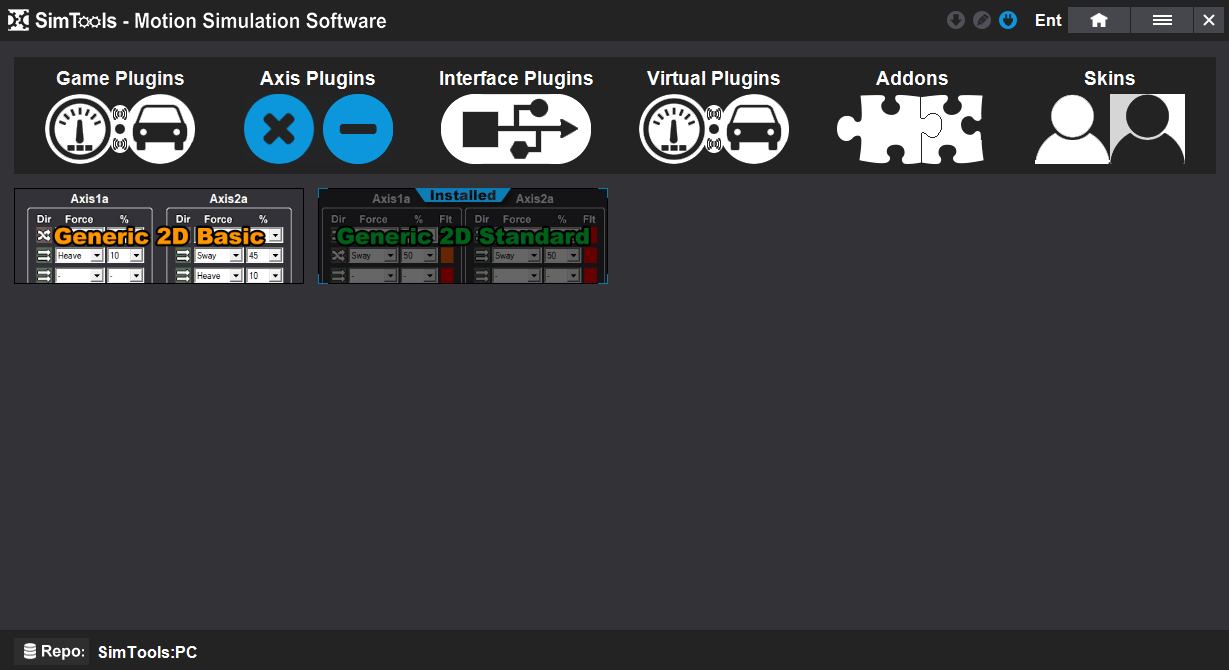This screenshot has width=1229, height=670.
Task: Open the Game Plugins gauge and car icon
Action: coord(120,129)
